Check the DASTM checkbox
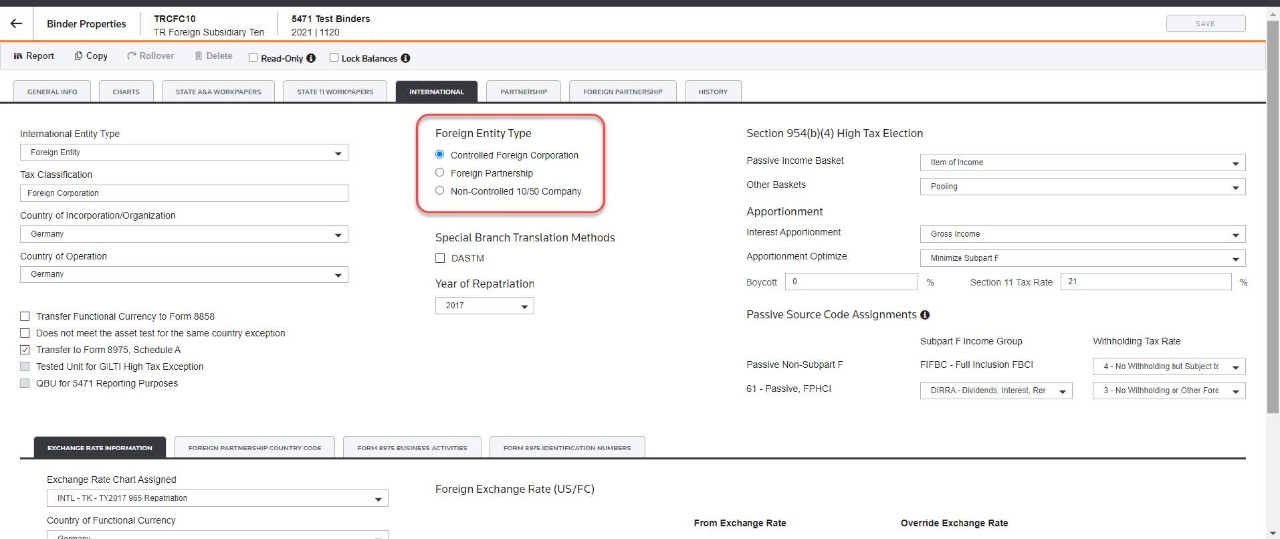Screen dimensions: 1280x539 pyautogui.click(x=440, y=258)
